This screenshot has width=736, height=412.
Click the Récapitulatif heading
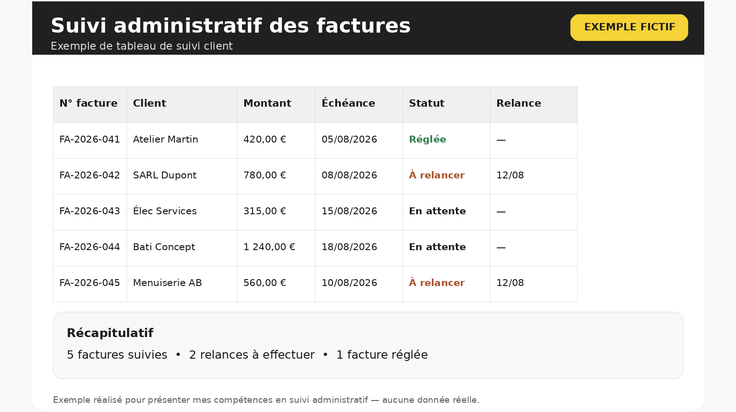click(110, 333)
